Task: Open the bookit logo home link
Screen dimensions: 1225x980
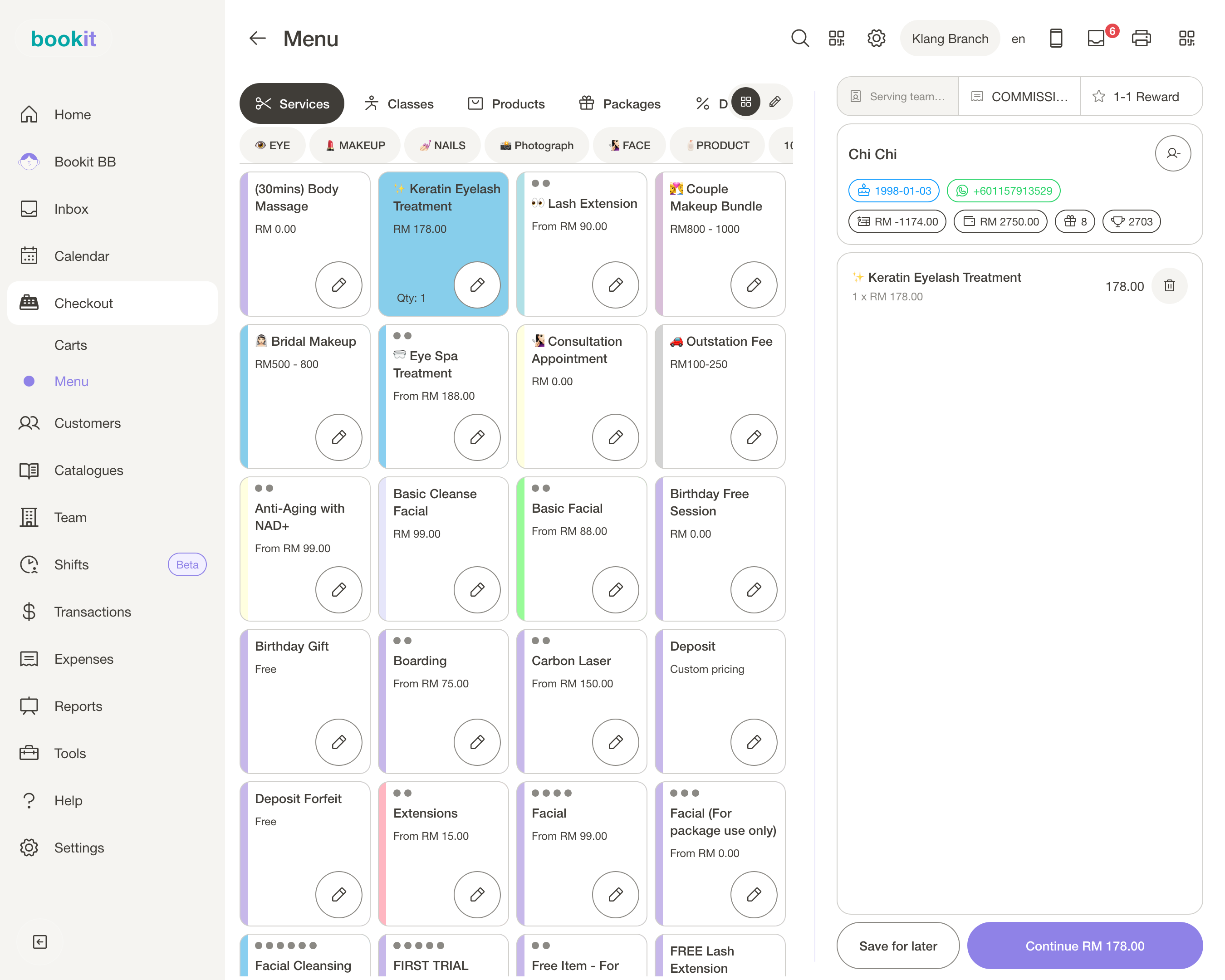Action: pos(64,39)
